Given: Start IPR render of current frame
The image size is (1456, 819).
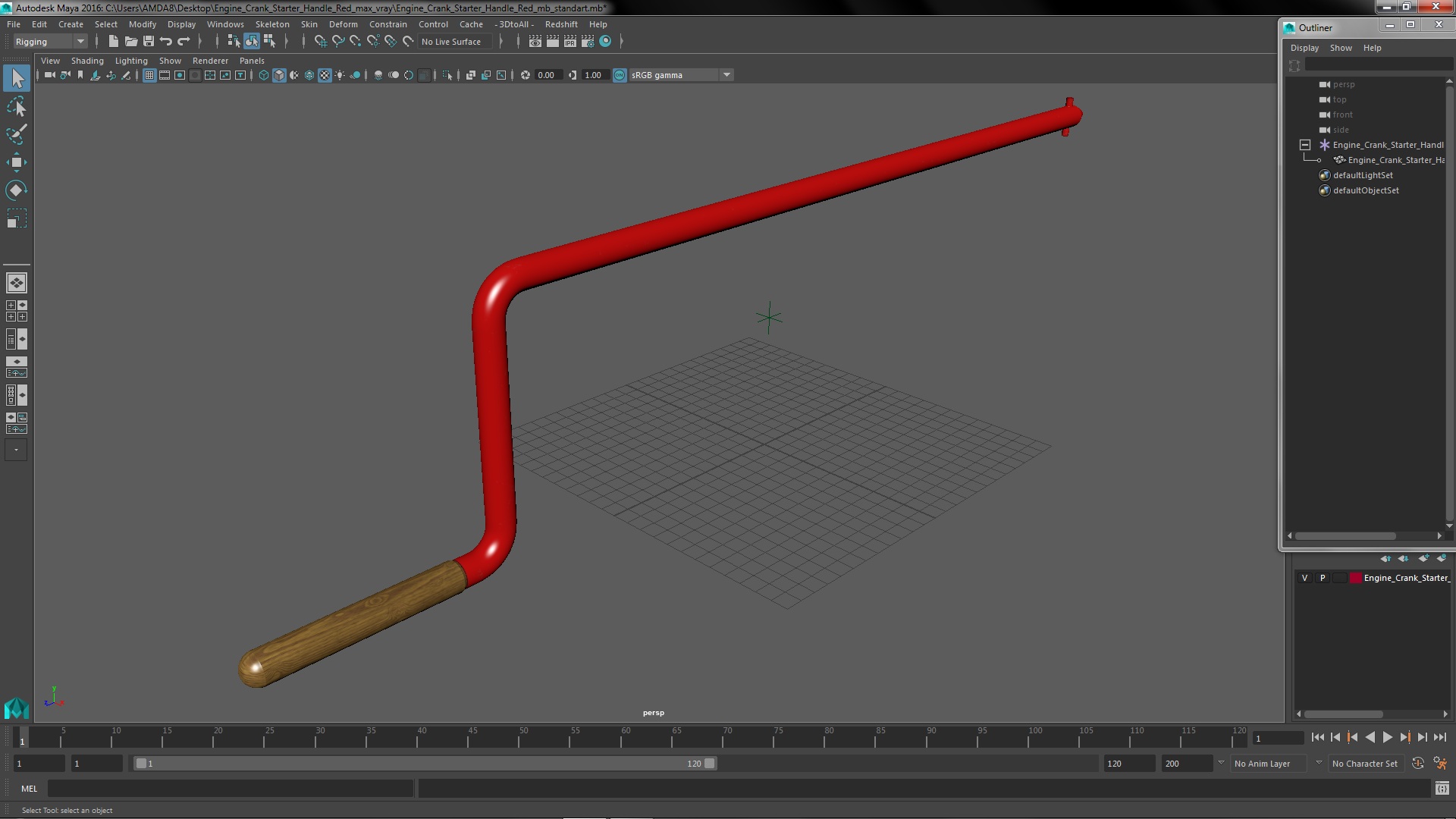Looking at the screenshot, I should tap(570, 42).
